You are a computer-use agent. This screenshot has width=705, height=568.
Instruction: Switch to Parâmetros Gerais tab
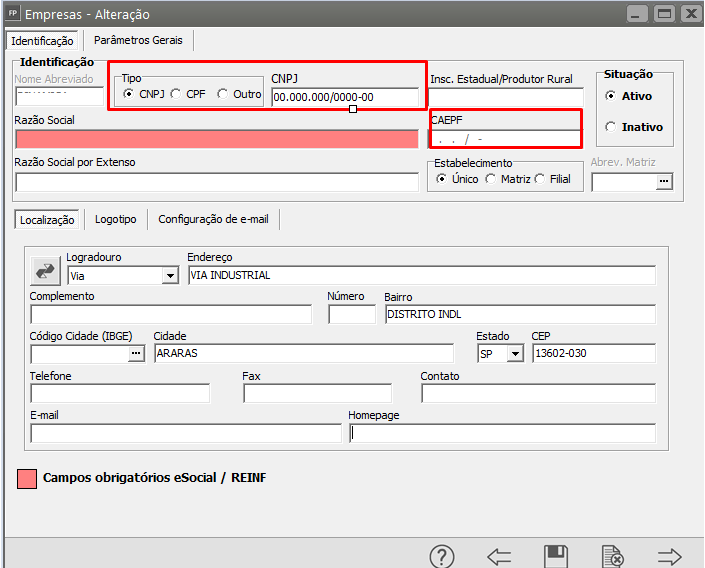pyautogui.click(x=138, y=41)
